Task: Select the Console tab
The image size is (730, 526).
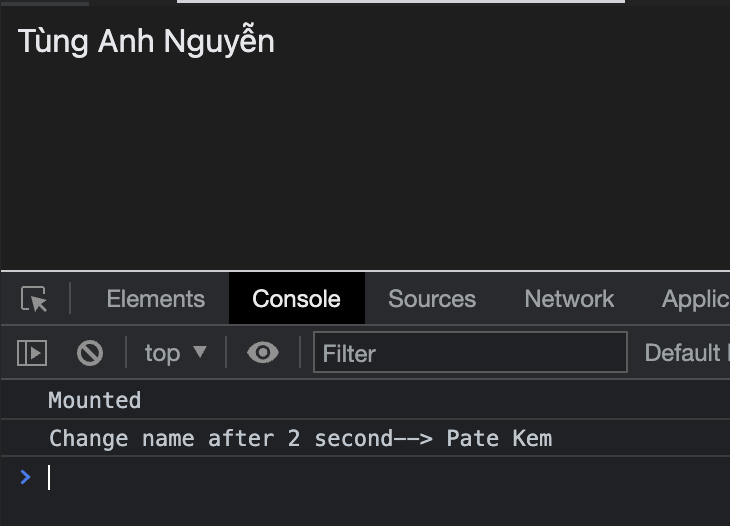Action: (x=296, y=299)
